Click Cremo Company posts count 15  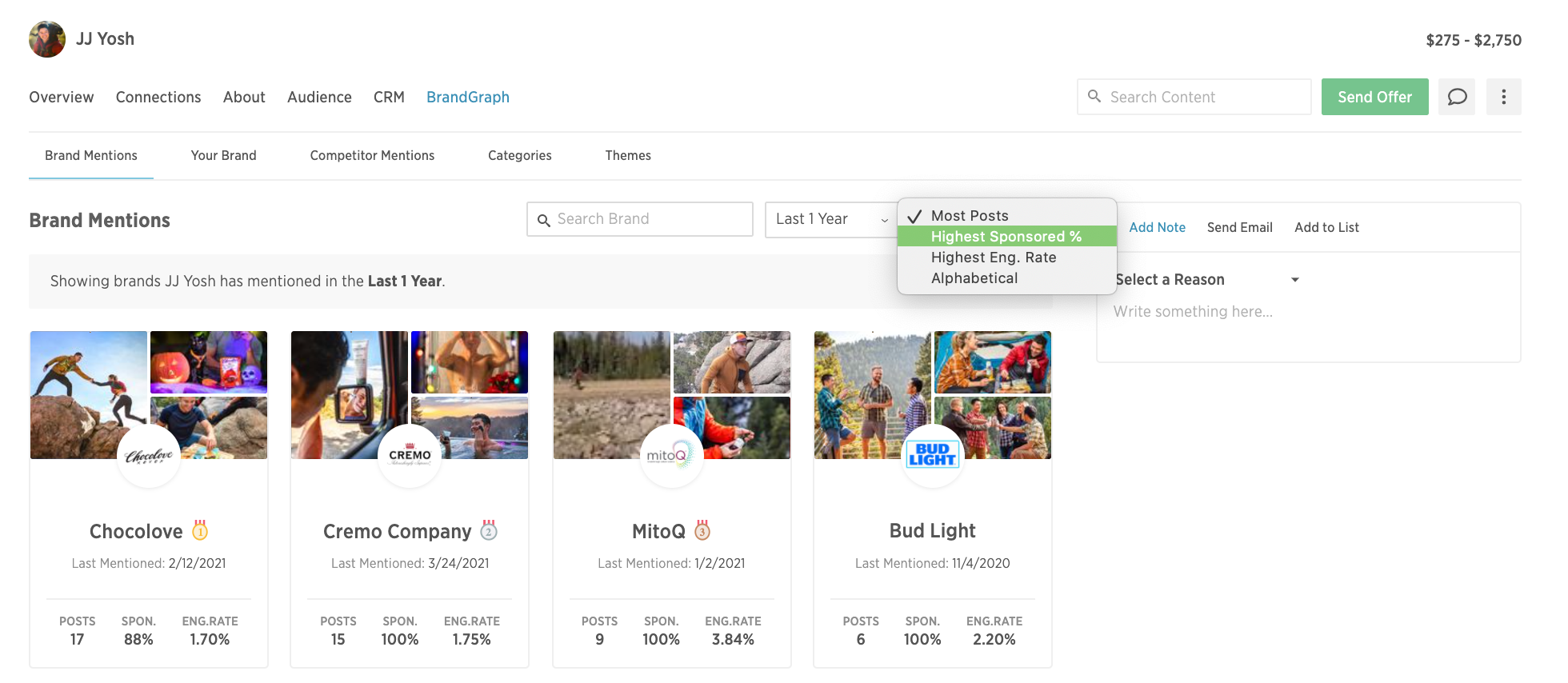[338, 639]
